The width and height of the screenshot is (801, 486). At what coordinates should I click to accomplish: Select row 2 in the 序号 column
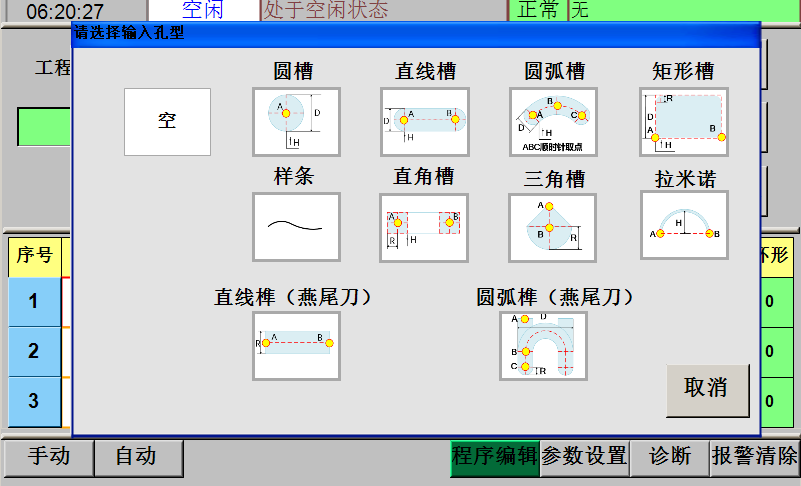(x=34, y=351)
